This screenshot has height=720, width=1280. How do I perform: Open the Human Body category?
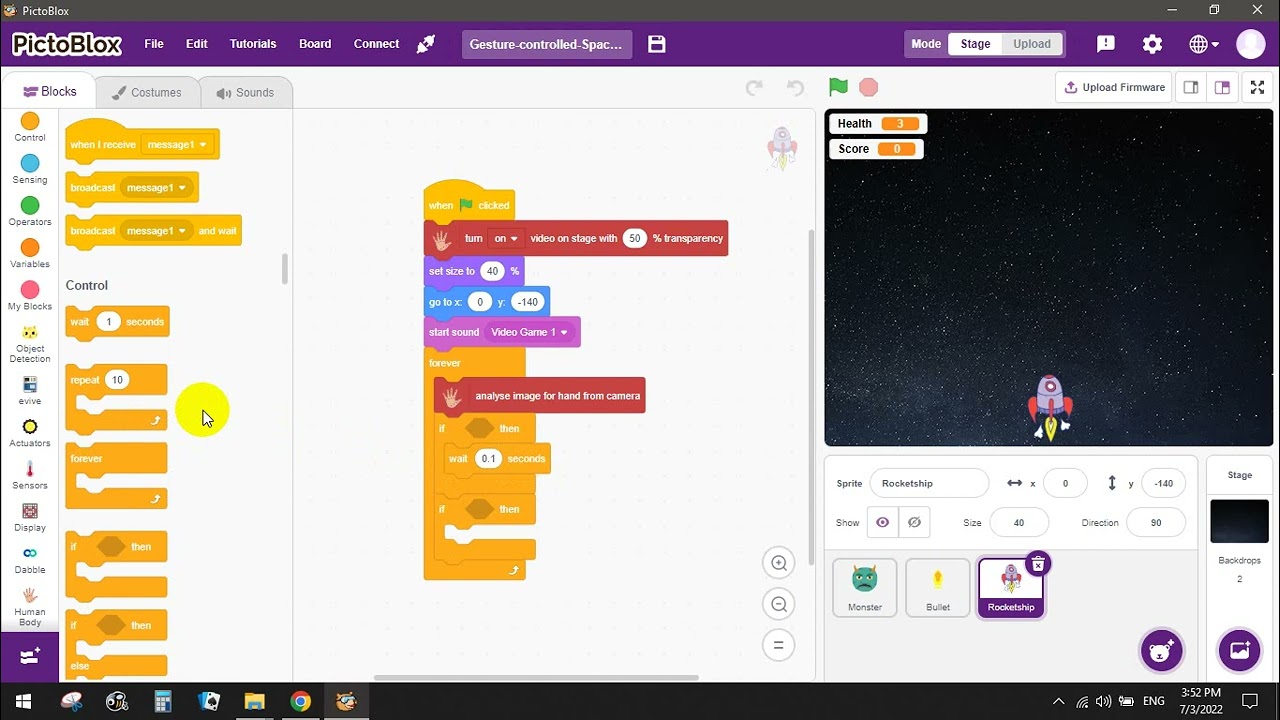30,606
